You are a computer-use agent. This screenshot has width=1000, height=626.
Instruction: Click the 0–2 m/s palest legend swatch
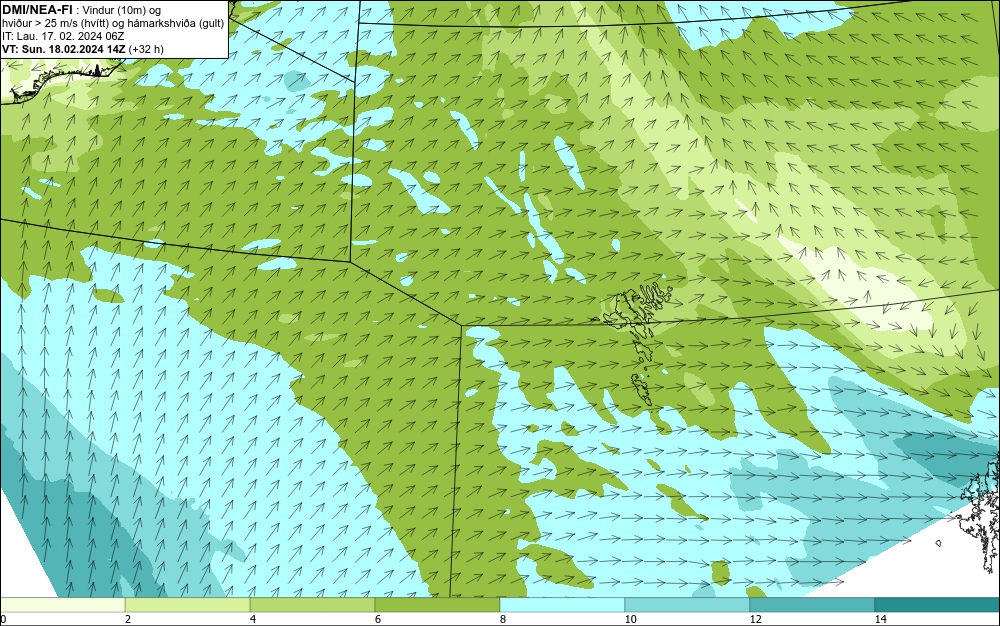pyautogui.click(x=62, y=604)
